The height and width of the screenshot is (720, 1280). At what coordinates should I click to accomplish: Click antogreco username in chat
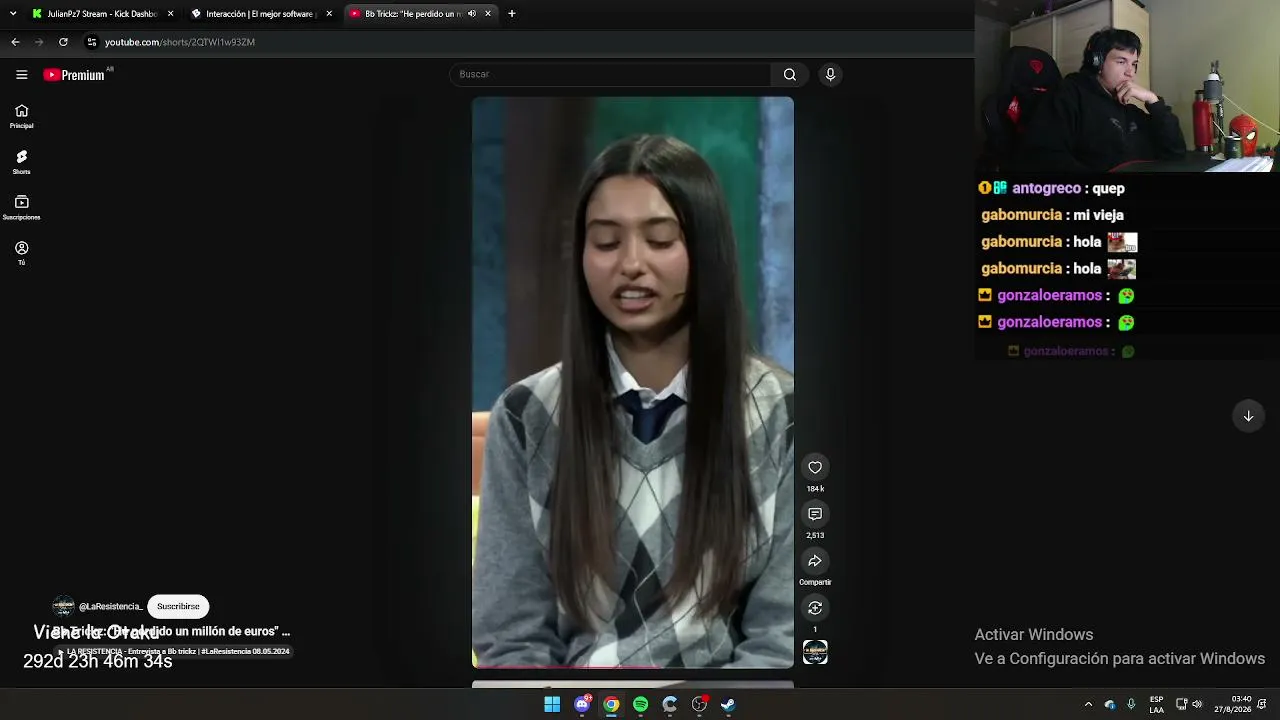1046,188
